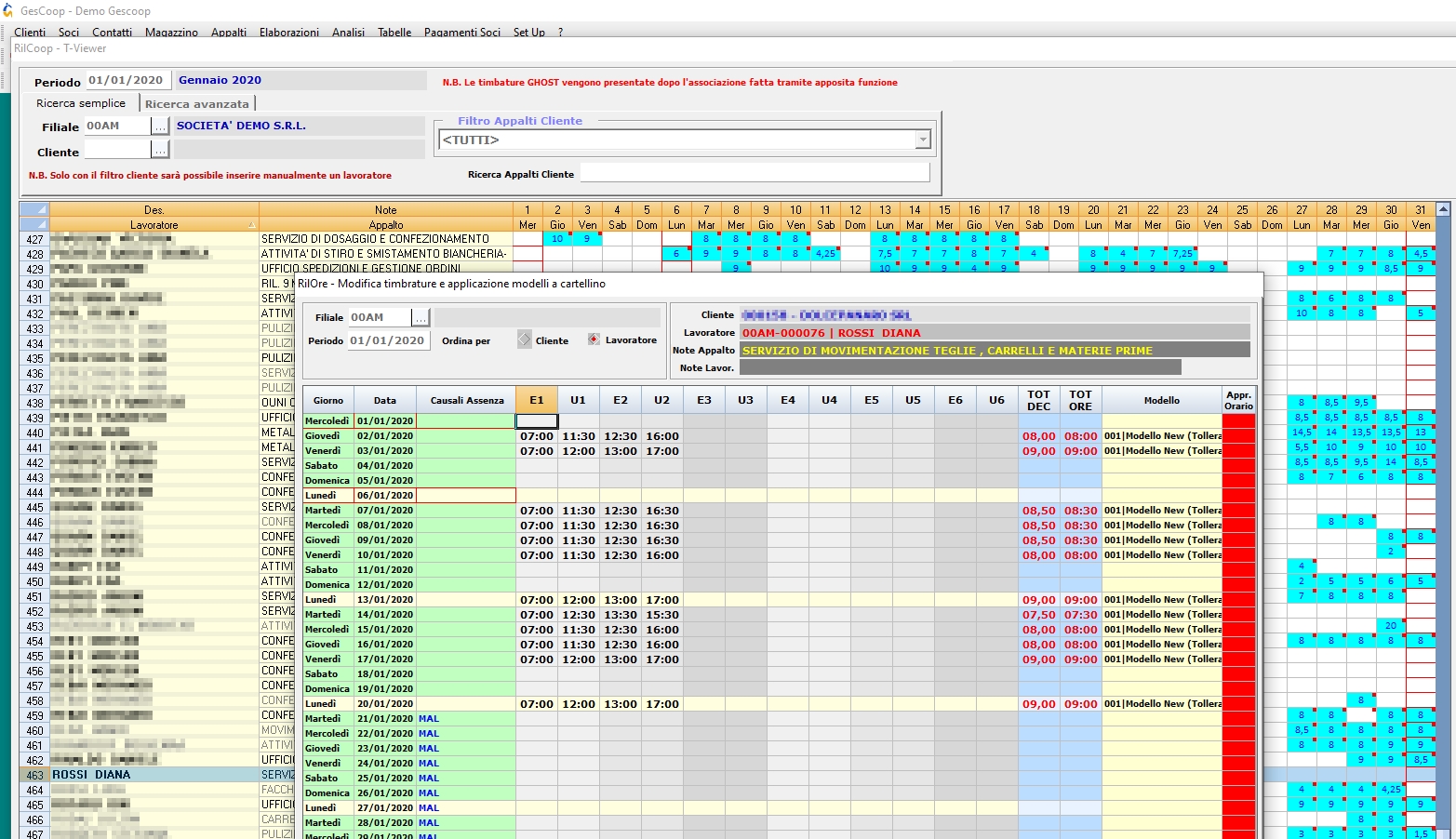The image size is (1456, 839).
Task: Select the Lavoratore radio button for Ordina per
Action: 593,340
